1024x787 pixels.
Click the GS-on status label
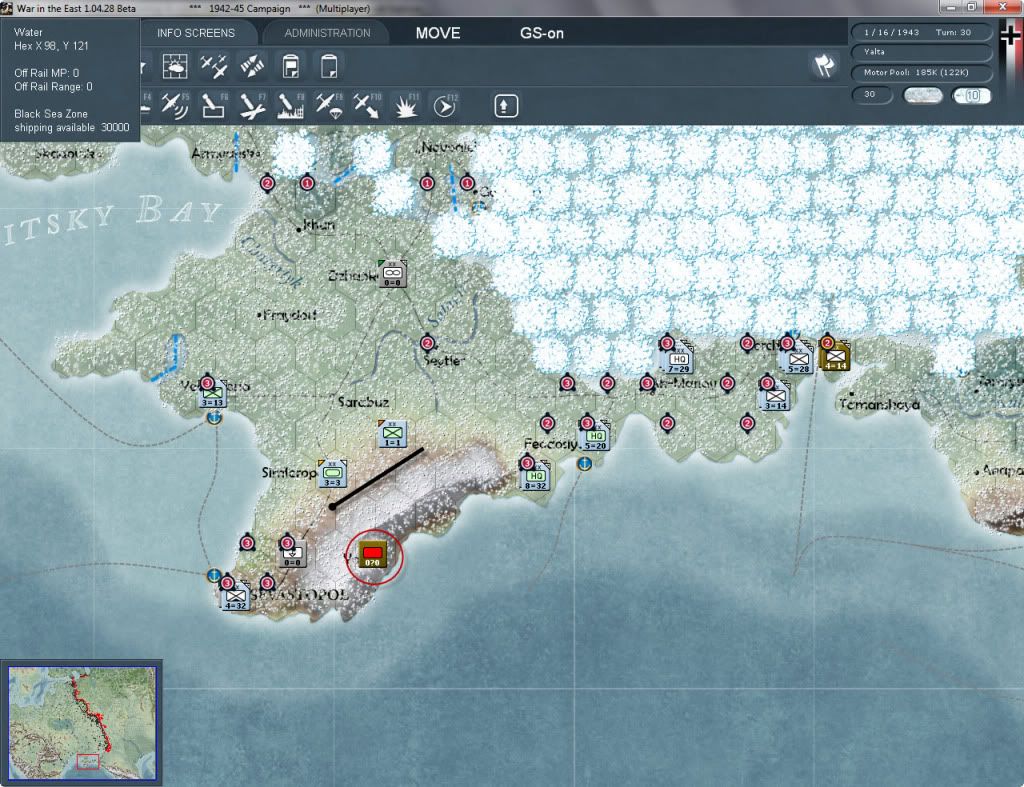coord(541,33)
